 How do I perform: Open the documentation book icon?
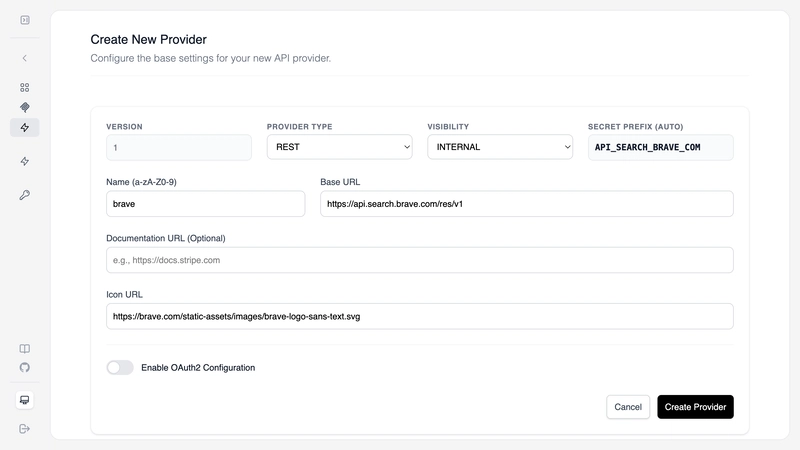(25, 349)
